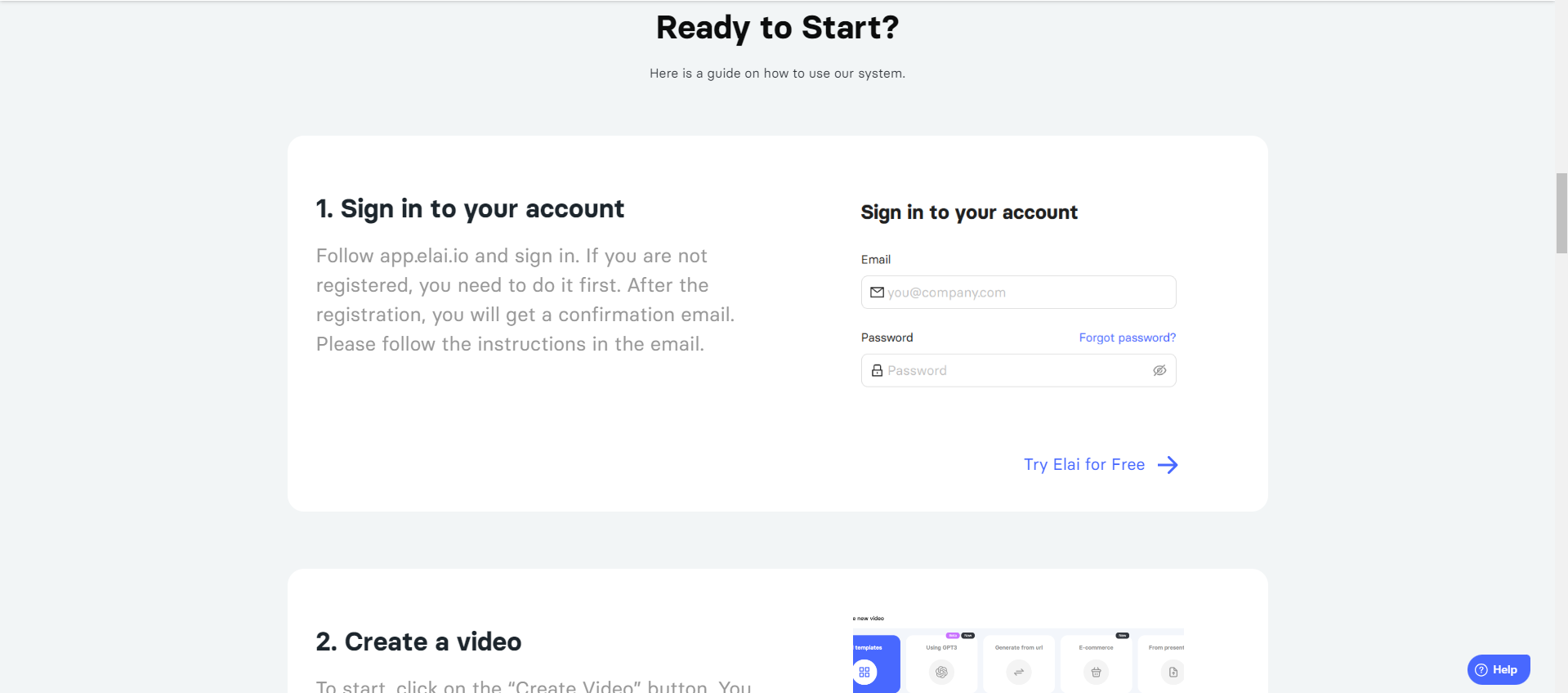The image size is (1568, 693).
Task: Select the E-commerce label text
Action: 1096,647
